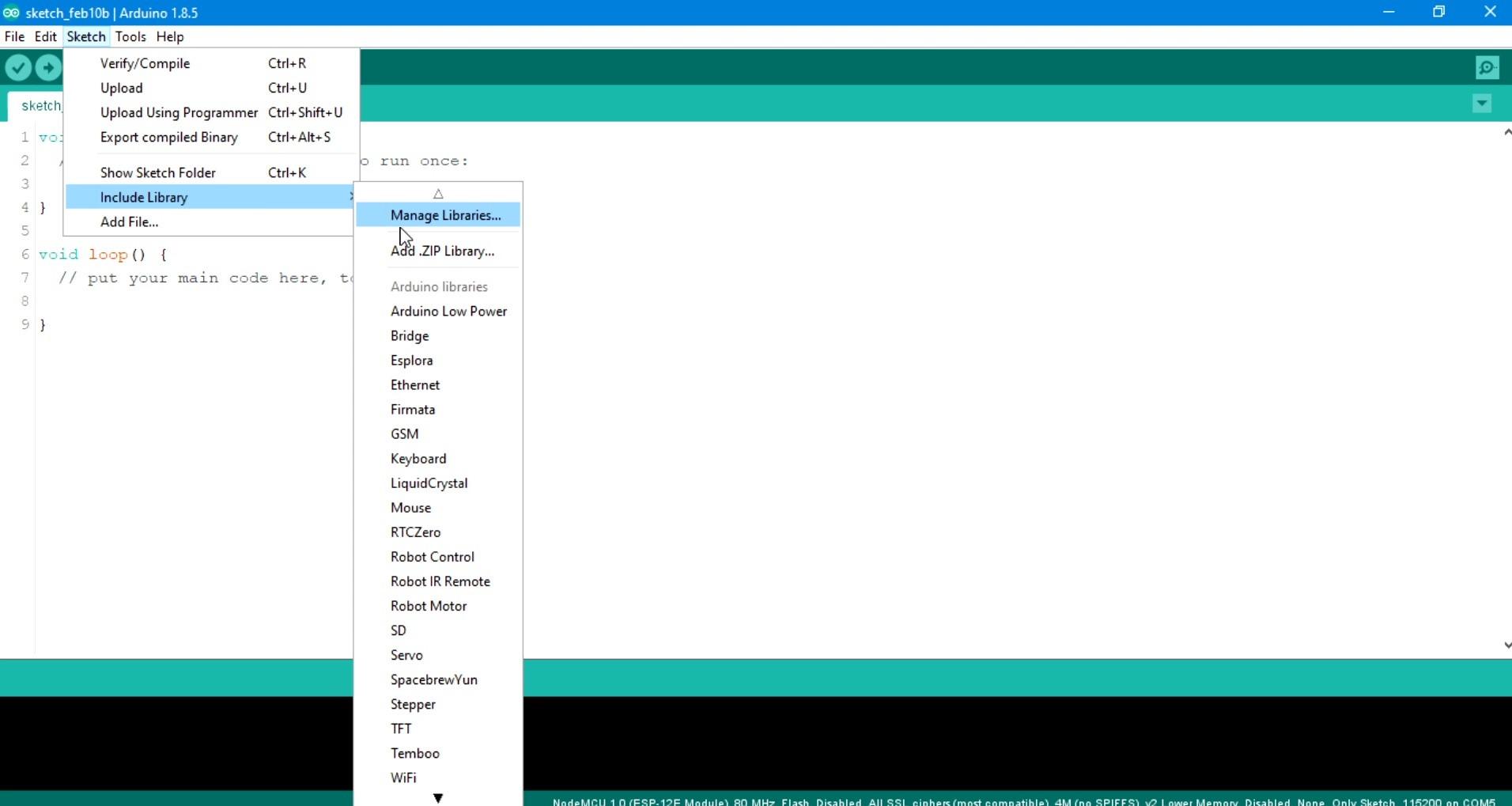Select Verify/Compile from the Sketch menu
Image resolution: width=1512 pixels, height=806 pixels.
pos(211,63)
